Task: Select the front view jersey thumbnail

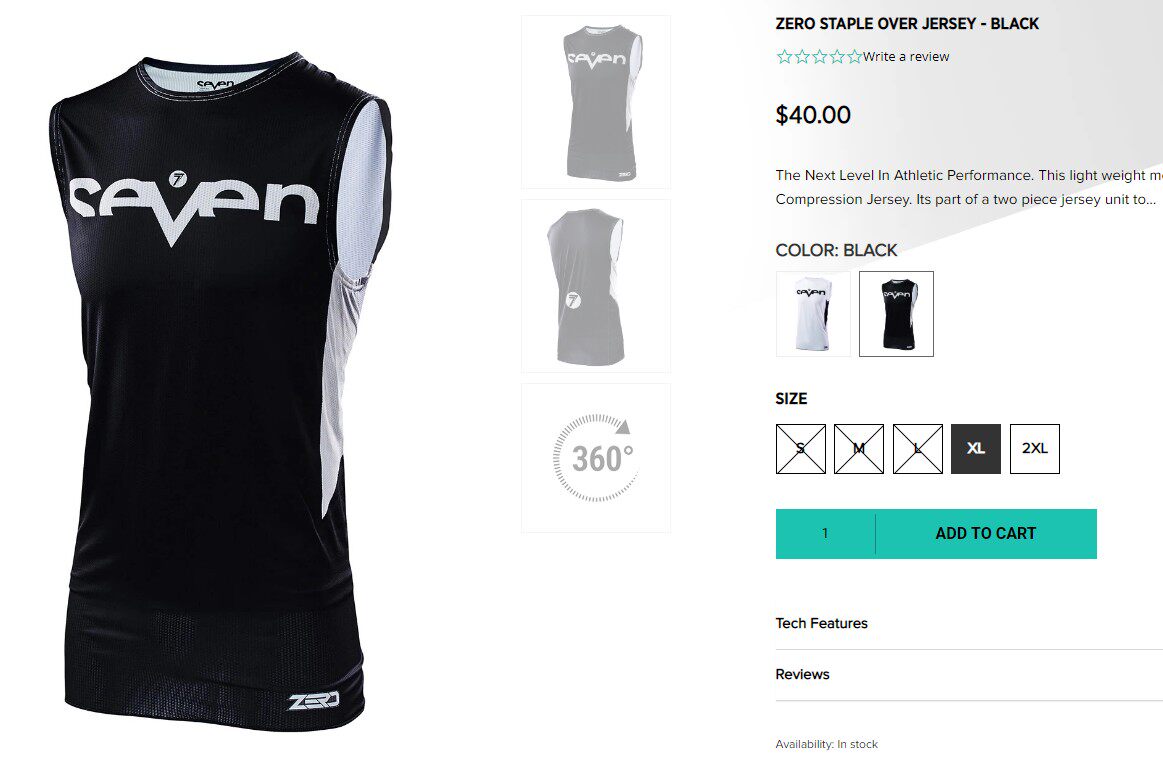Action: coord(596,102)
